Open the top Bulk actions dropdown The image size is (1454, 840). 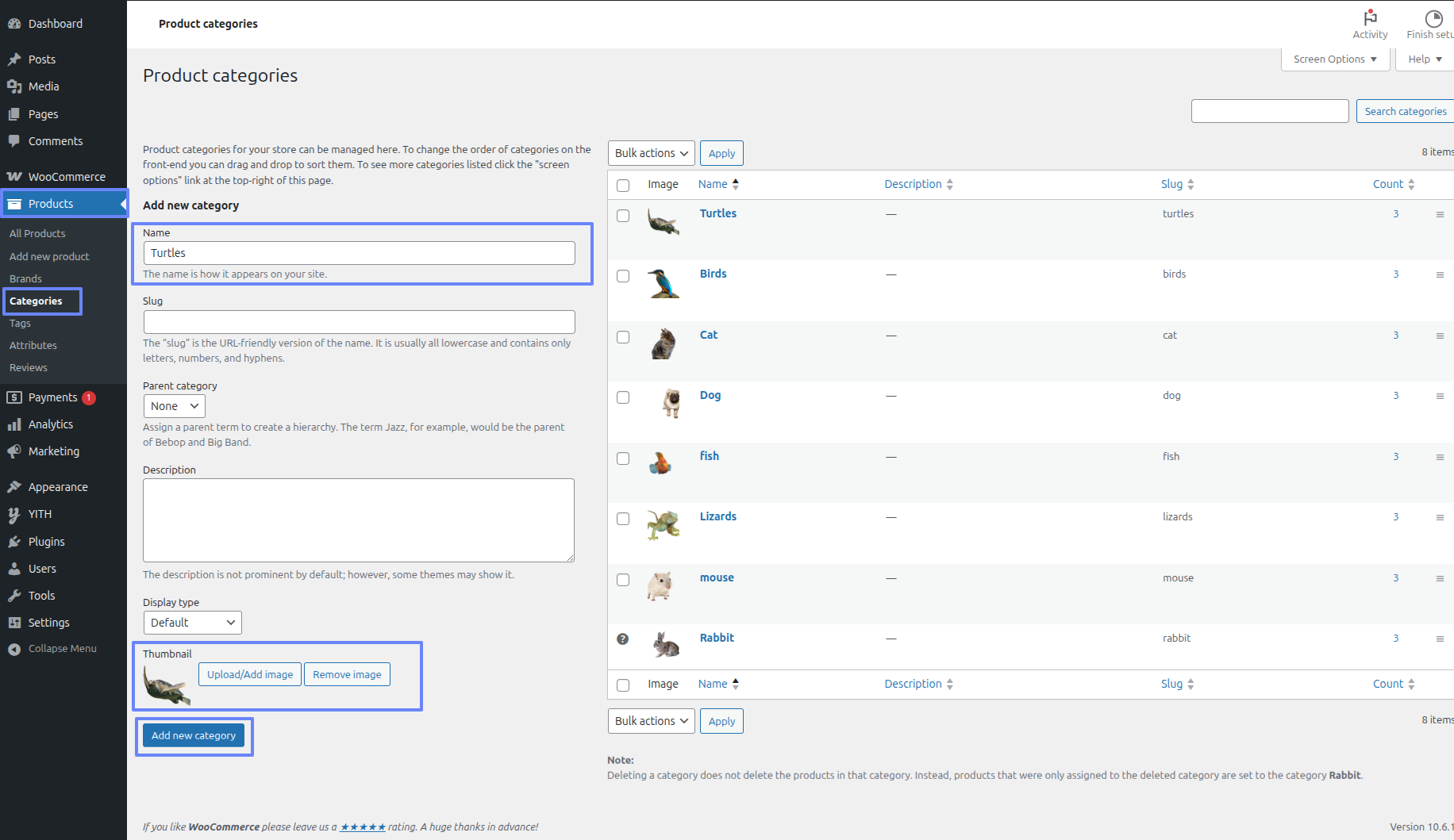tap(651, 153)
